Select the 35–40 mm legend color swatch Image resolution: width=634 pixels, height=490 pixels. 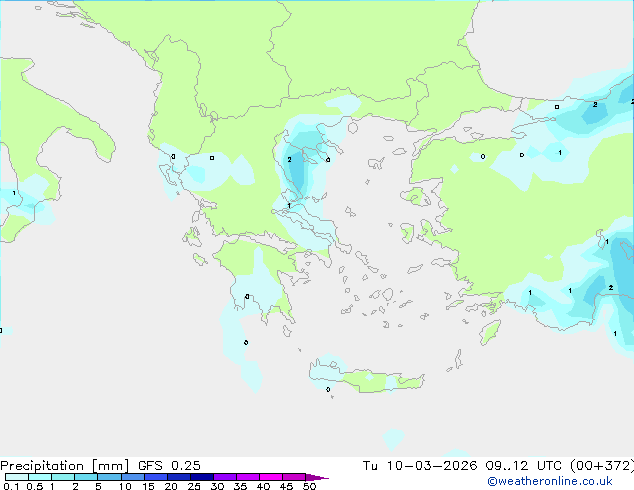[248, 477]
